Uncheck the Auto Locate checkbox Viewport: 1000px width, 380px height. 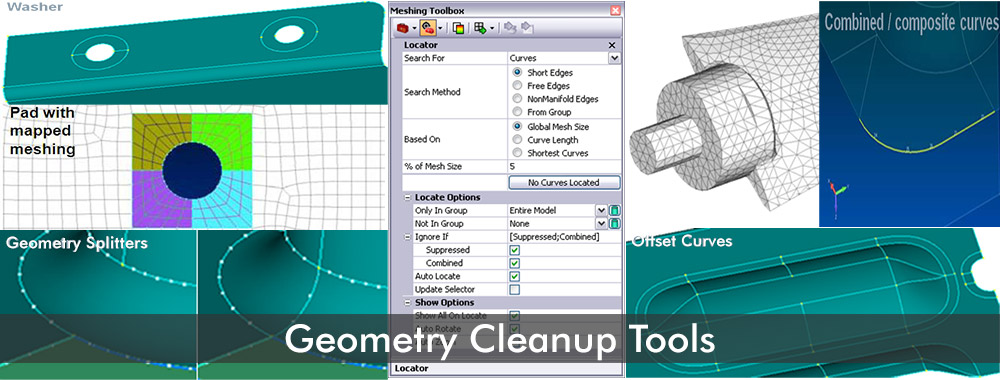point(515,276)
